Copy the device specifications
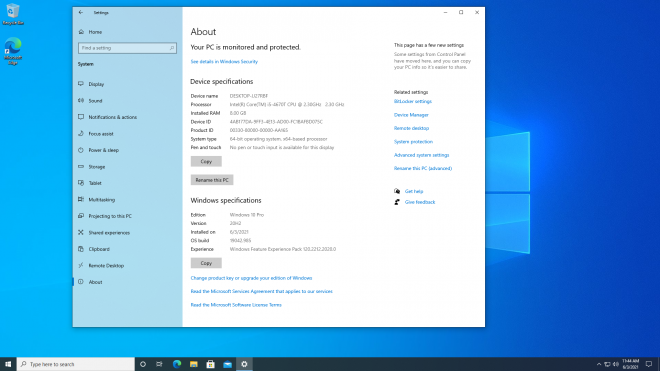This screenshot has height=371, width=660. click(206, 161)
